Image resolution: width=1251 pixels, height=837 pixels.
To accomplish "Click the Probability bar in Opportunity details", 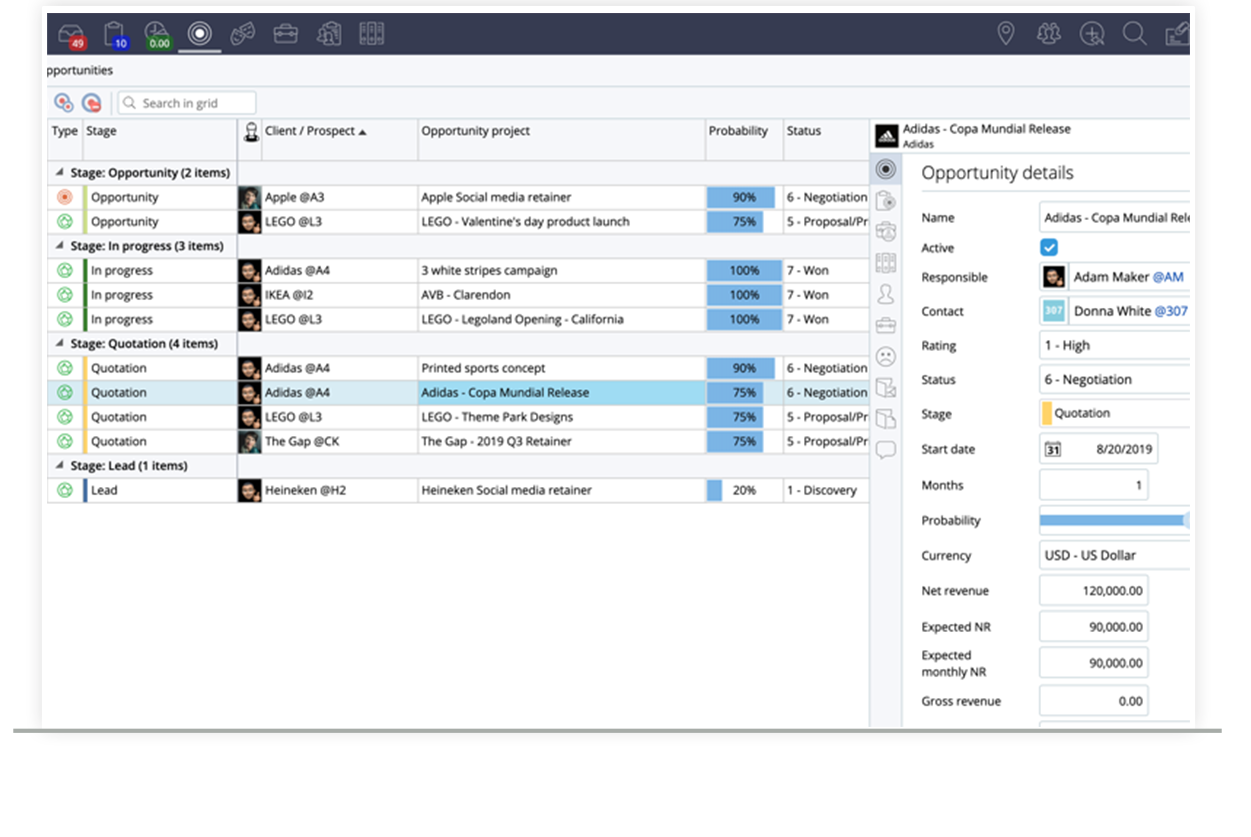I will coord(1113,520).
